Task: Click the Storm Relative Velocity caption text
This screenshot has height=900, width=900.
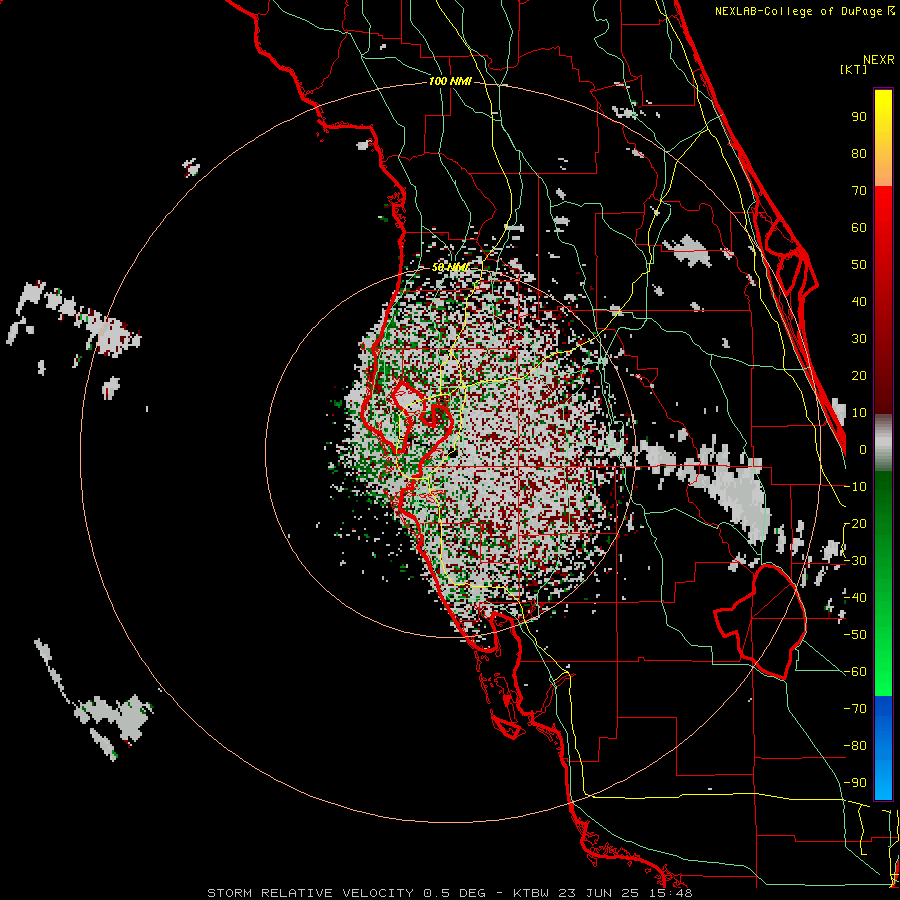Action: click(x=450, y=893)
